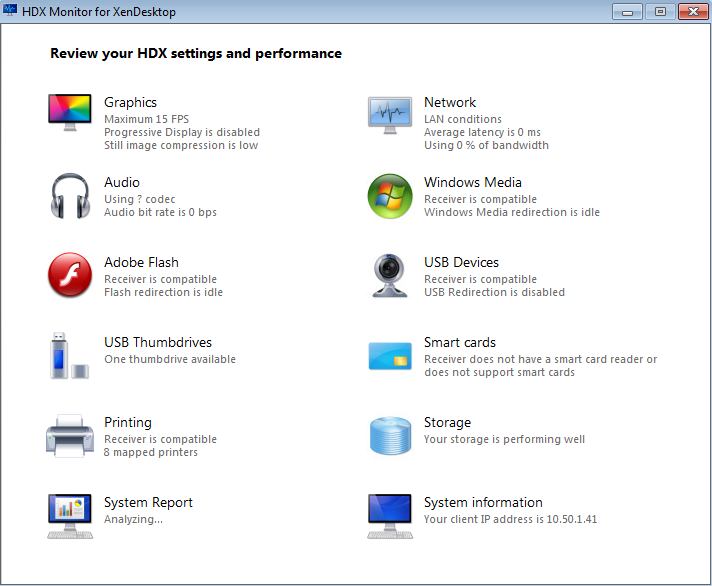Click the Network heading text
712x586 pixels.
pos(449,102)
